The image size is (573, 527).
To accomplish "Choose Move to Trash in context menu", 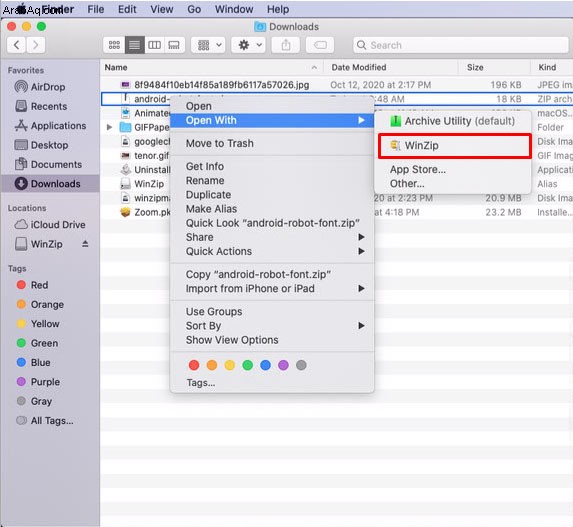I will [x=272, y=143].
